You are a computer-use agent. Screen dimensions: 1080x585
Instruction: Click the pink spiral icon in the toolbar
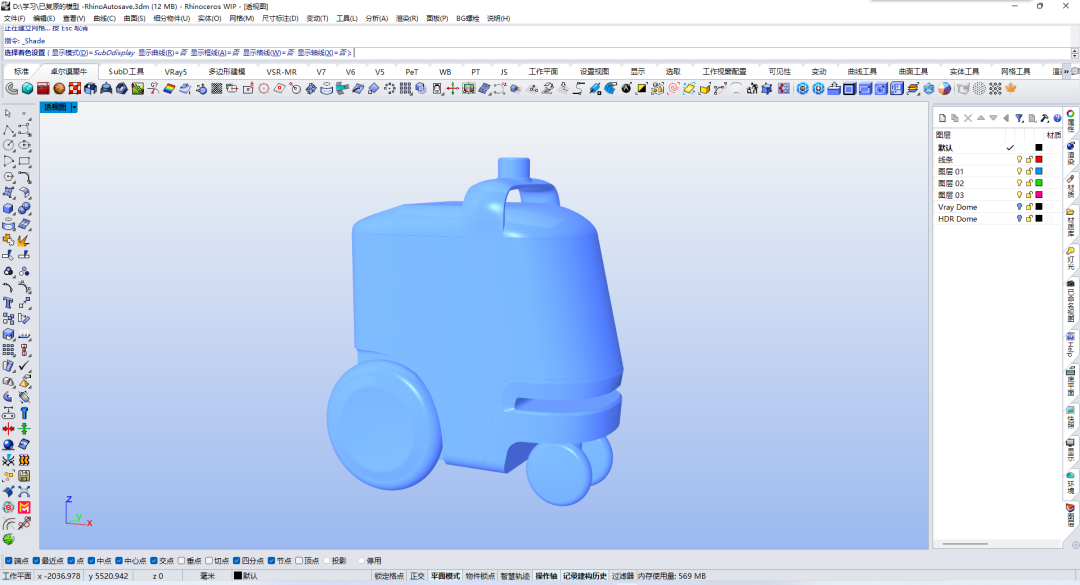(x=674, y=88)
